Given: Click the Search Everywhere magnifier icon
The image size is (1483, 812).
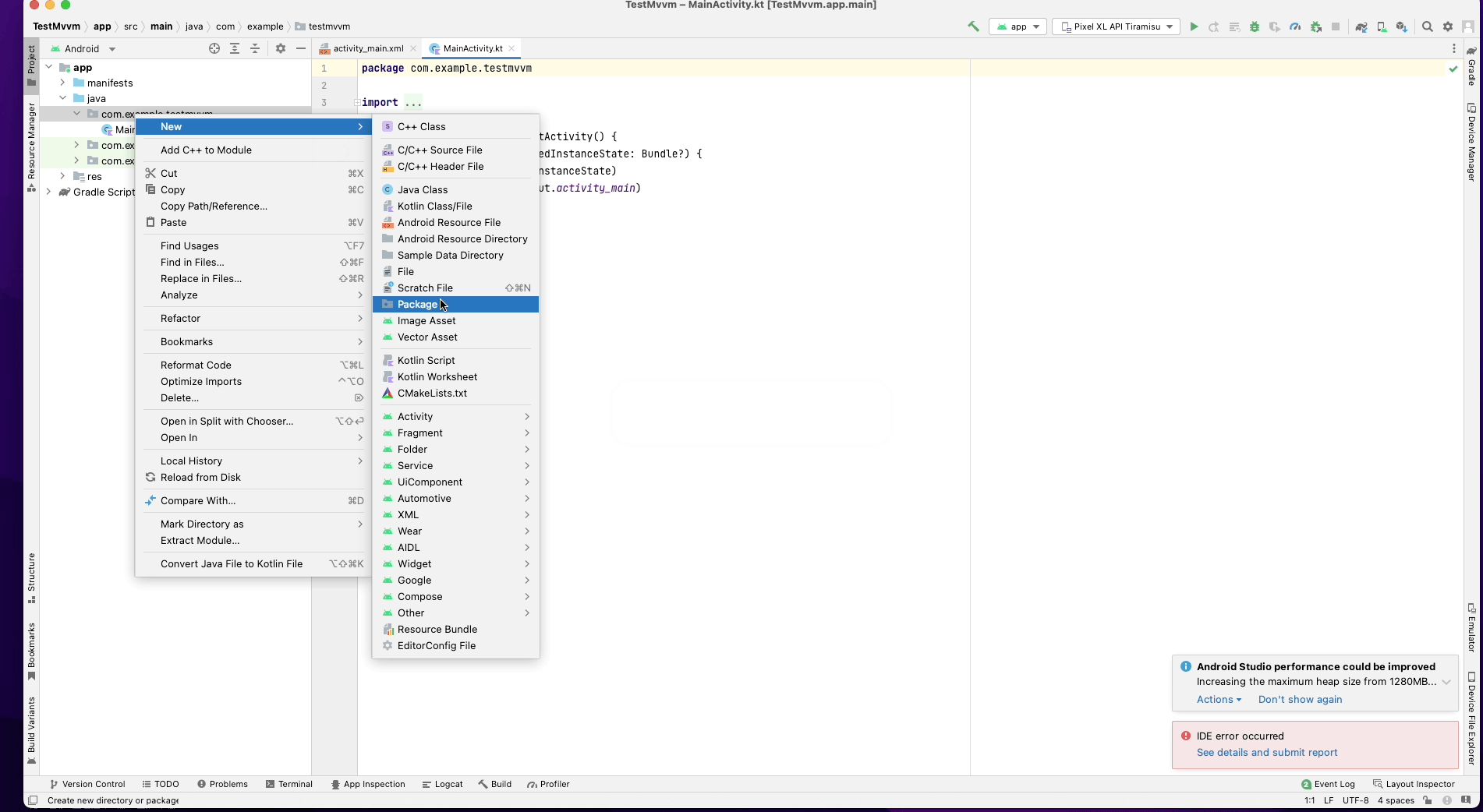Looking at the screenshot, I should click(1428, 26).
